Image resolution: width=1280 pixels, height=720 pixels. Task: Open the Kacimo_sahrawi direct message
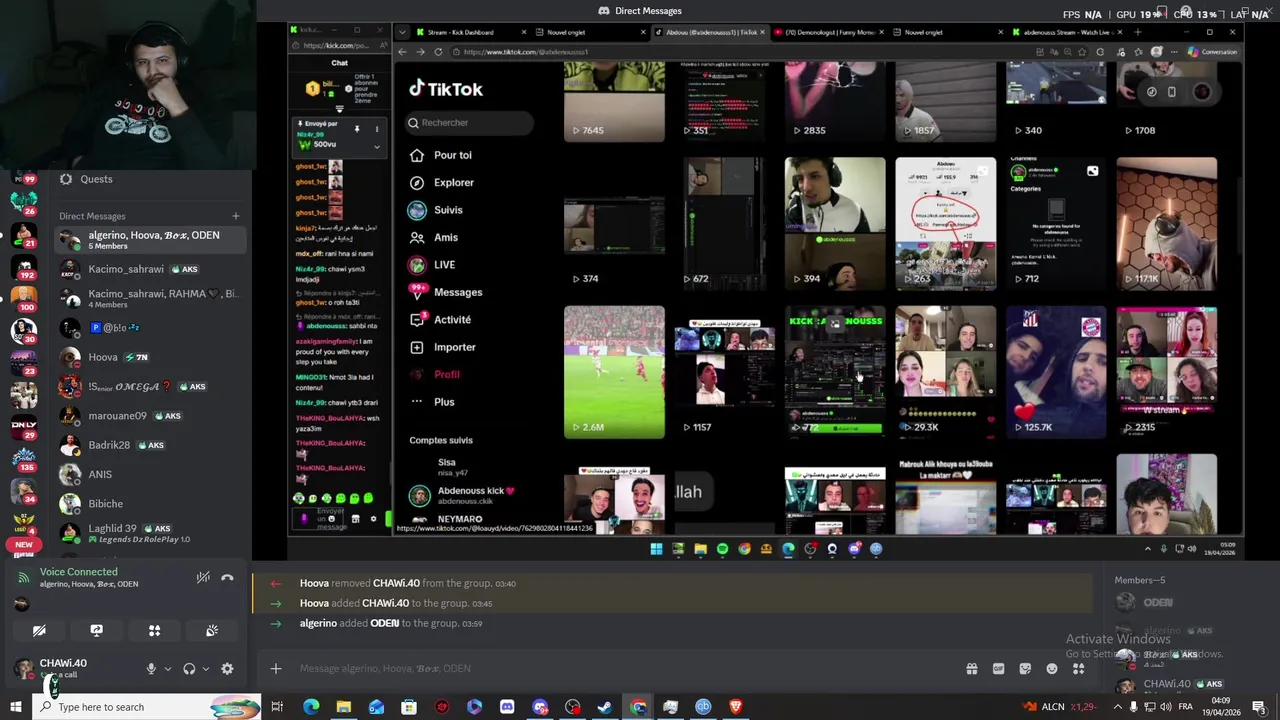pos(150,269)
